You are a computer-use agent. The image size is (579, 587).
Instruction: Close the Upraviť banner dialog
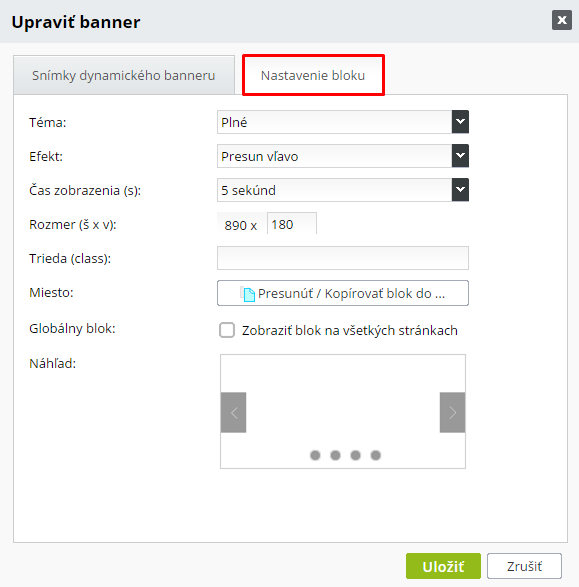(562, 20)
